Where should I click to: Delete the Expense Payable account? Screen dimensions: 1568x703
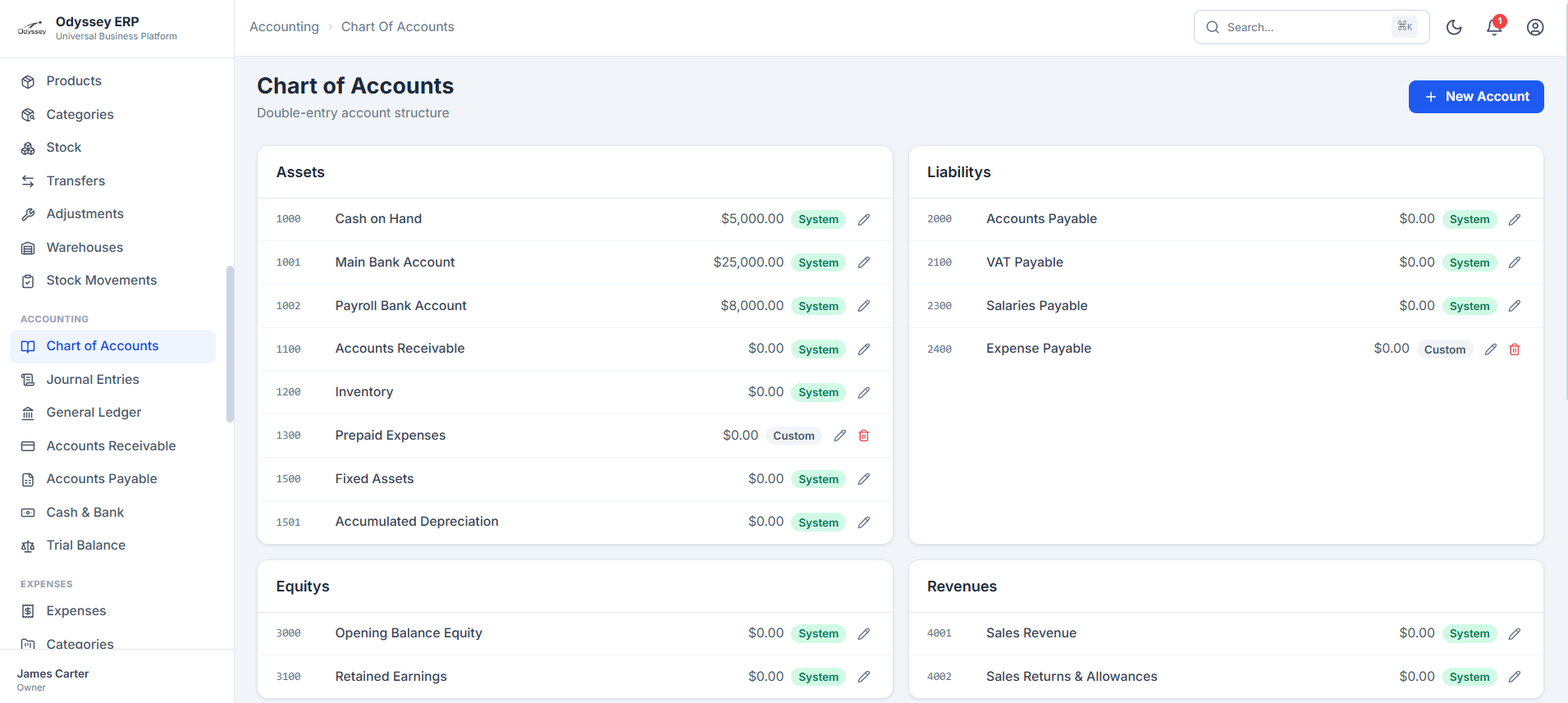tap(1515, 349)
